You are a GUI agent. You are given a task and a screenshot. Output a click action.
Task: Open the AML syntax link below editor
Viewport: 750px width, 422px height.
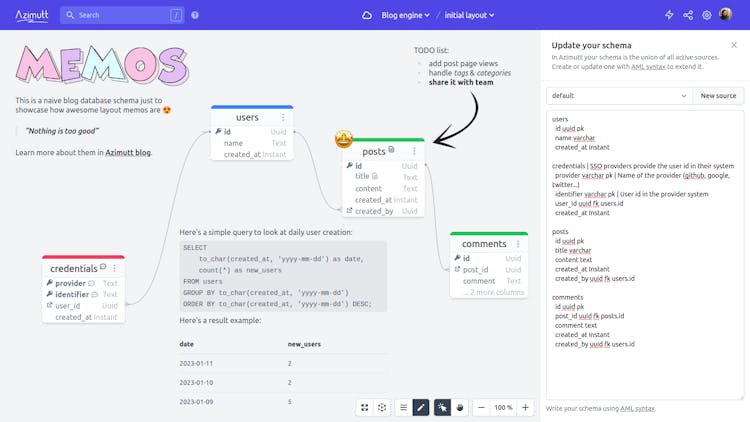pyautogui.click(x=637, y=409)
